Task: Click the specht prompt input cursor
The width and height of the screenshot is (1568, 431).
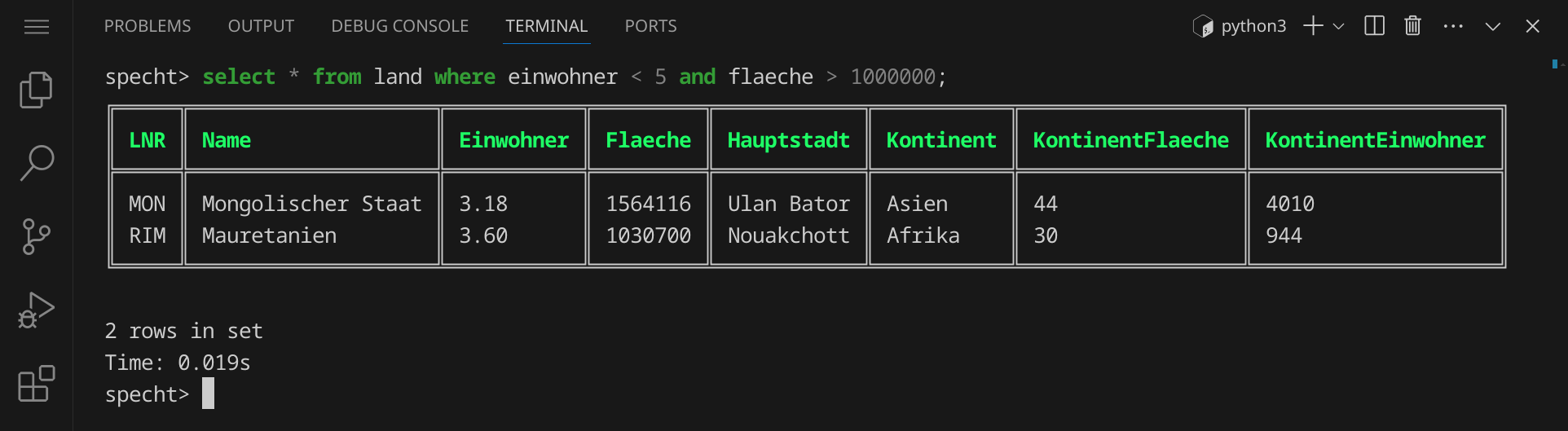Action: [x=209, y=394]
